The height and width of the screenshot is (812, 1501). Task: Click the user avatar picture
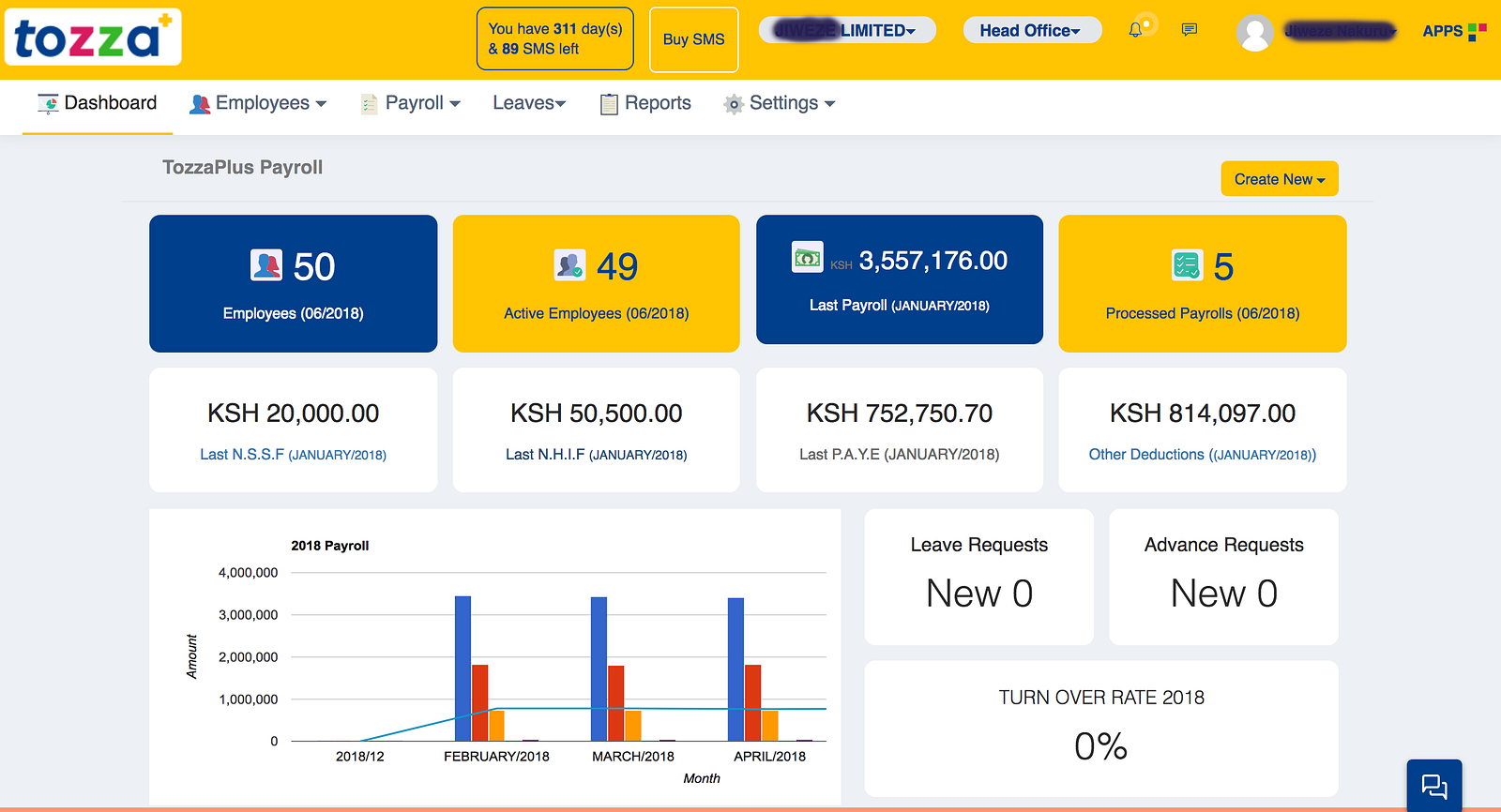pyautogui.click(x=1255, y=33)
